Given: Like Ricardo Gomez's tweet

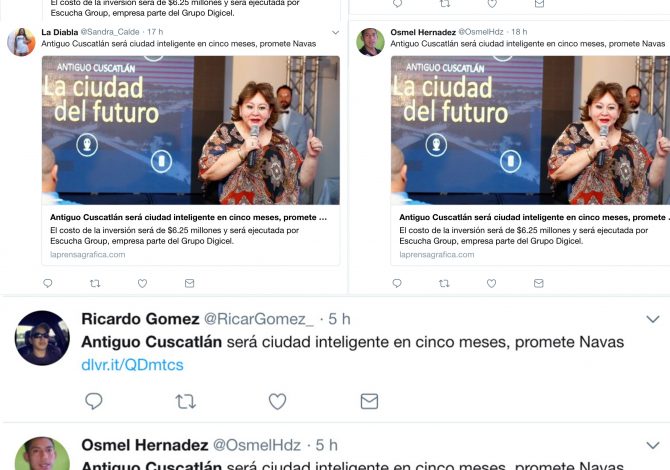Looking at the screenshot, I should [x=277, y=401].
